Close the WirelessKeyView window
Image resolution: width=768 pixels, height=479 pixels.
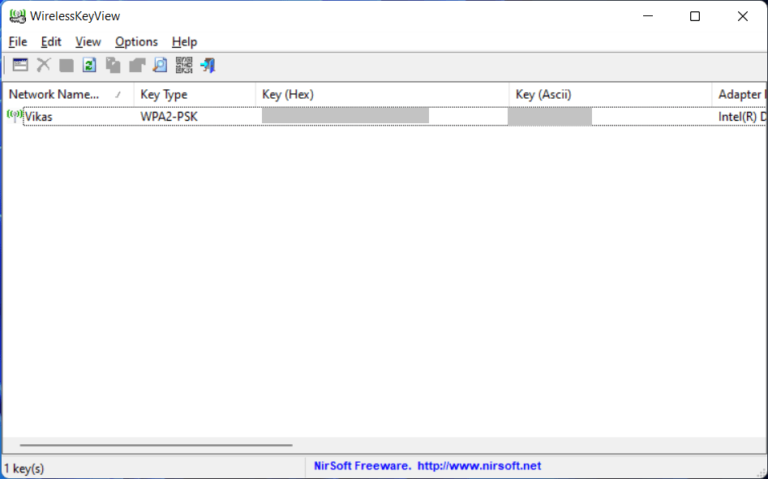tap(743, 16)
